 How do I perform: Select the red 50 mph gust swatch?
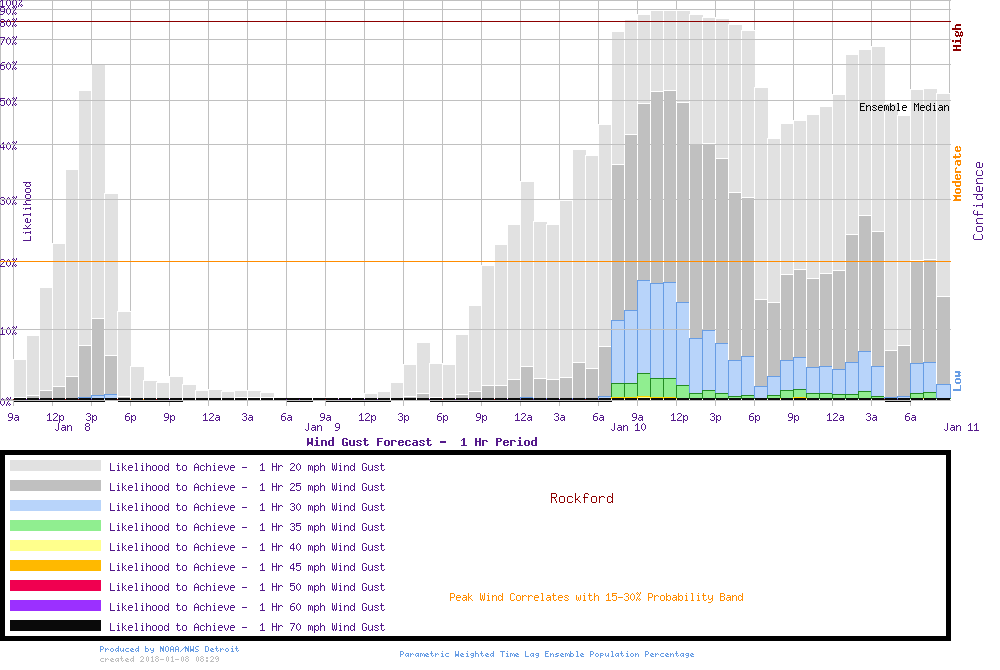point(55,586)
